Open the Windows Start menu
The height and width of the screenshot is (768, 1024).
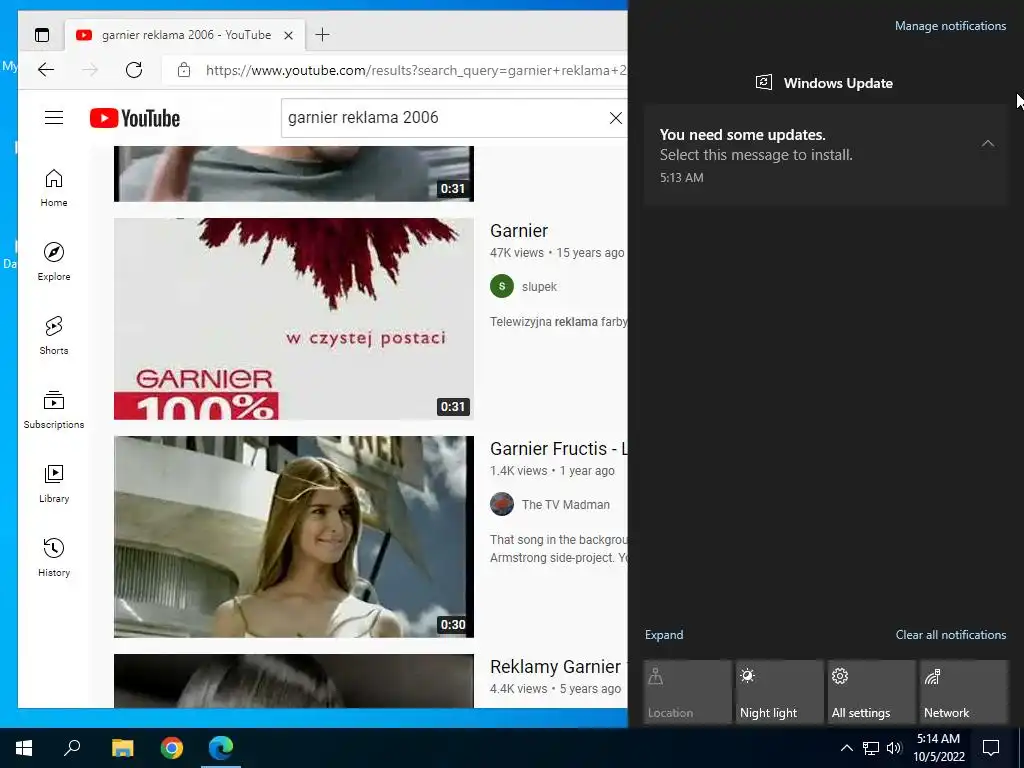tap(24, 748)
